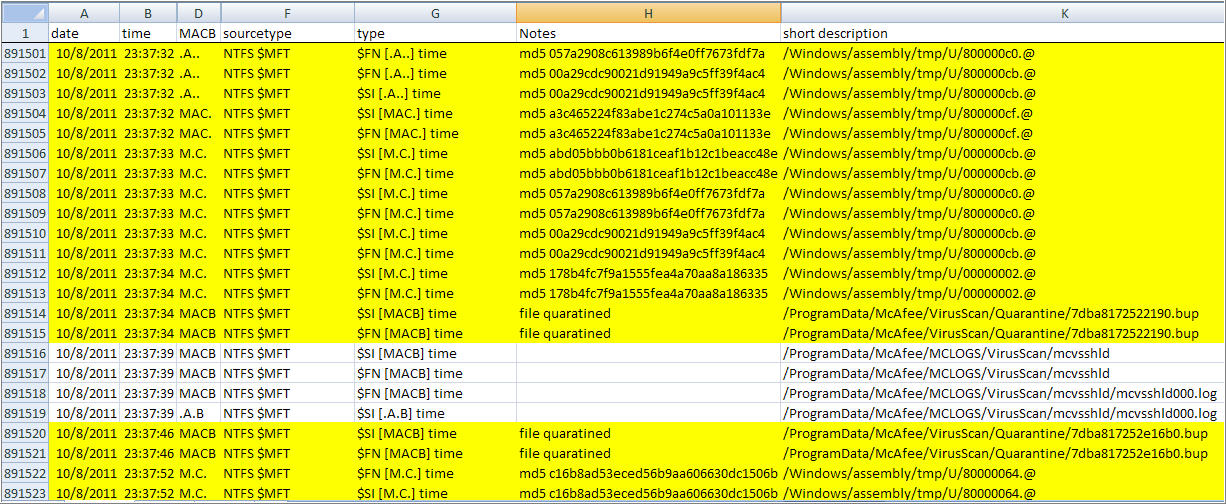Select the highlighted column H header
1226x504 pixels.
(x=648, y=13)
